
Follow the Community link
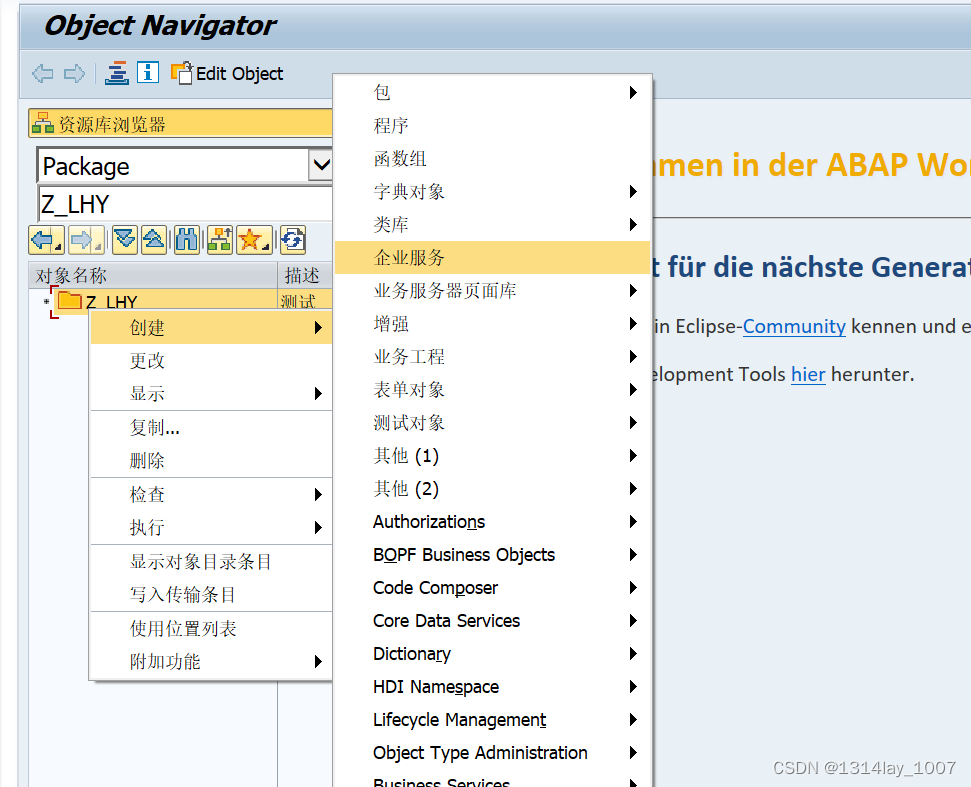[794, 326]
